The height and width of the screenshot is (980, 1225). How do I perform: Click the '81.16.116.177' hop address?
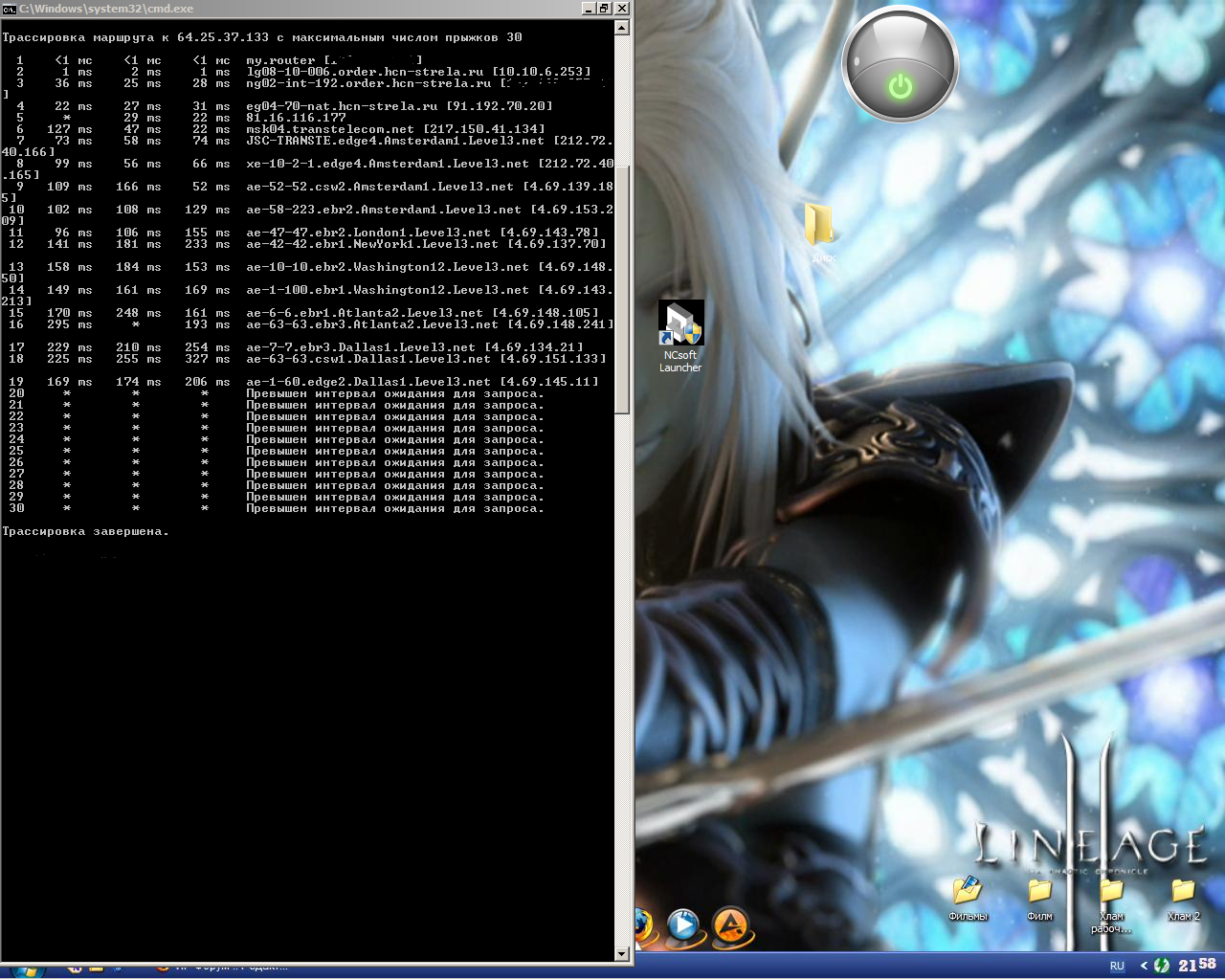296,118
